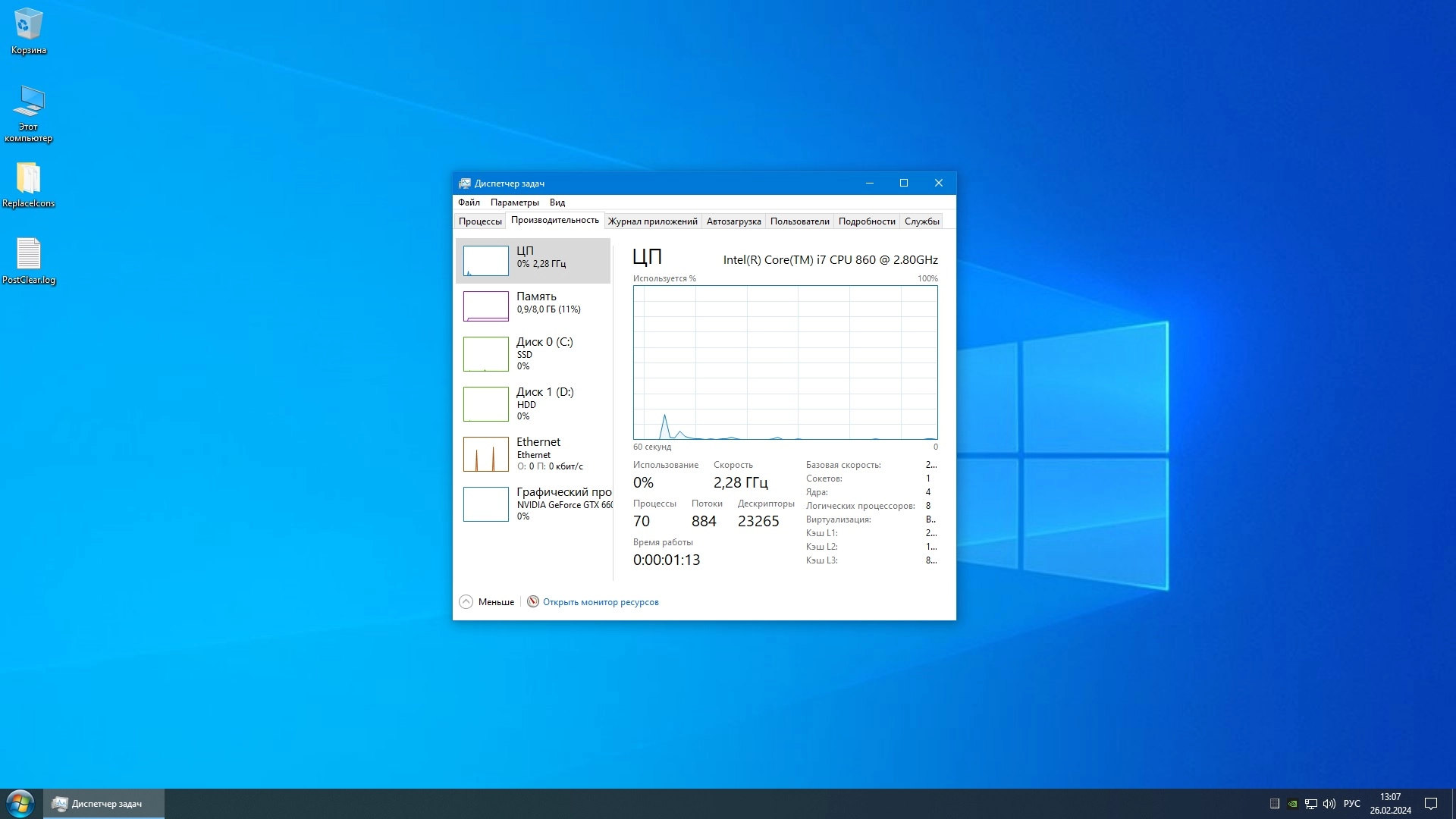The image size is (1456, 819).
Task: Switch to the Processes (Процессы) tab
Action: click(480, 221)
